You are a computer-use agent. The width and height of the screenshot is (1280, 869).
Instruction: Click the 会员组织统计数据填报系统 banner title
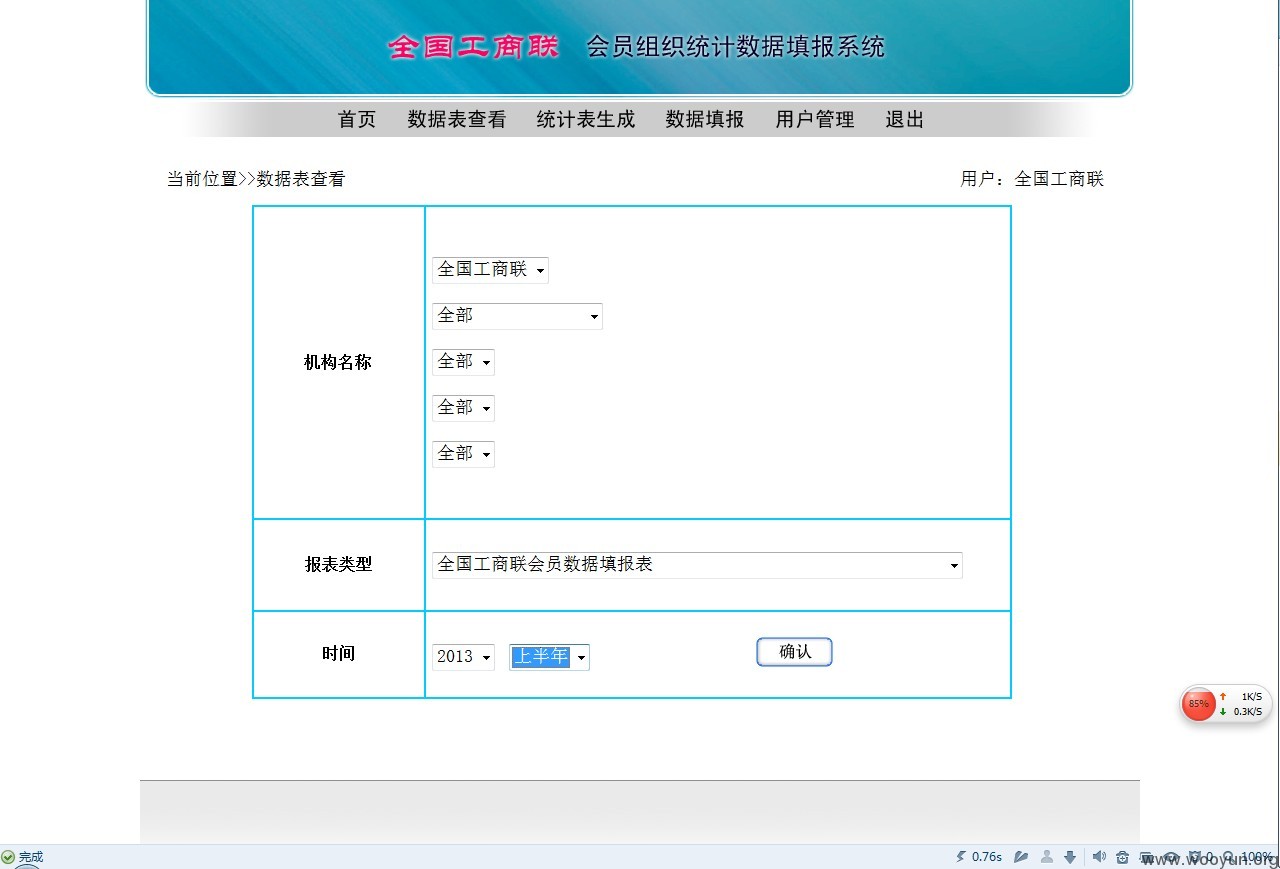[x=735, y=47]
